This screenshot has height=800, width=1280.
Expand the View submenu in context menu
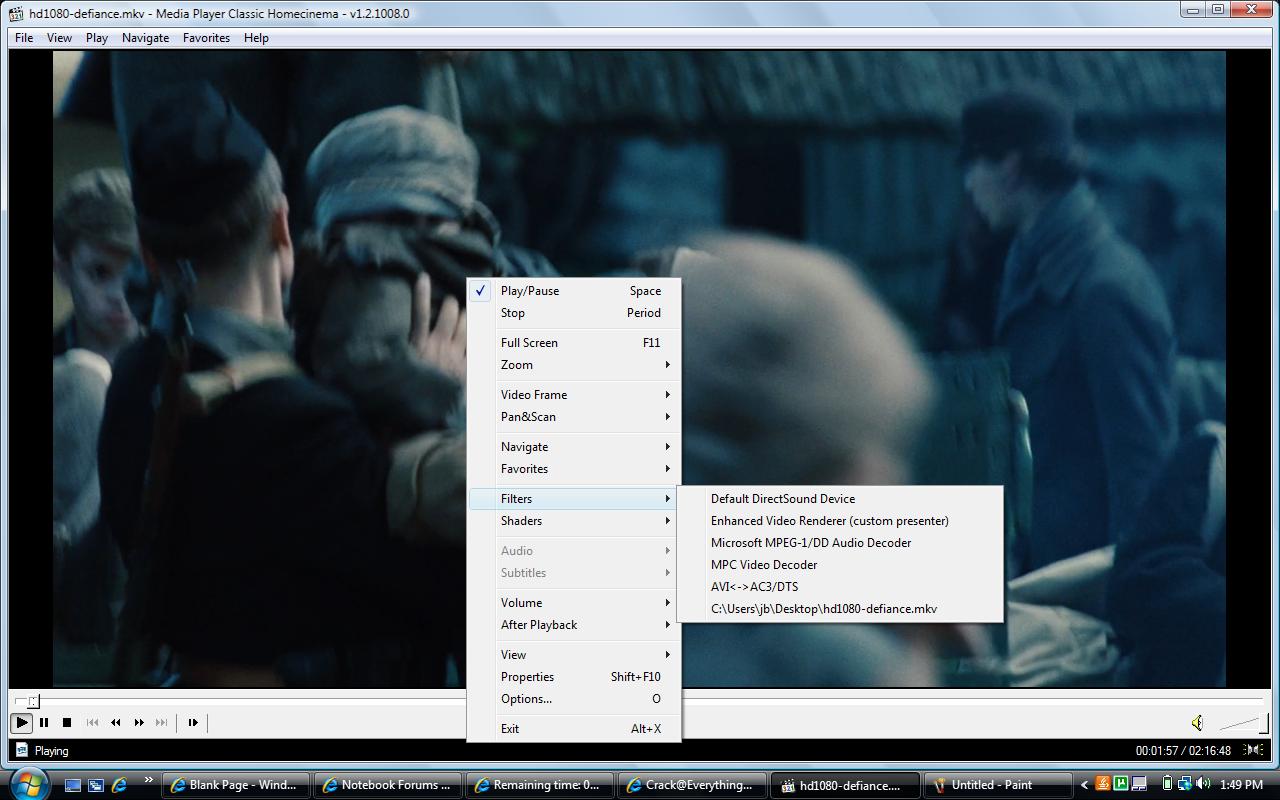[x=574, y=655]
